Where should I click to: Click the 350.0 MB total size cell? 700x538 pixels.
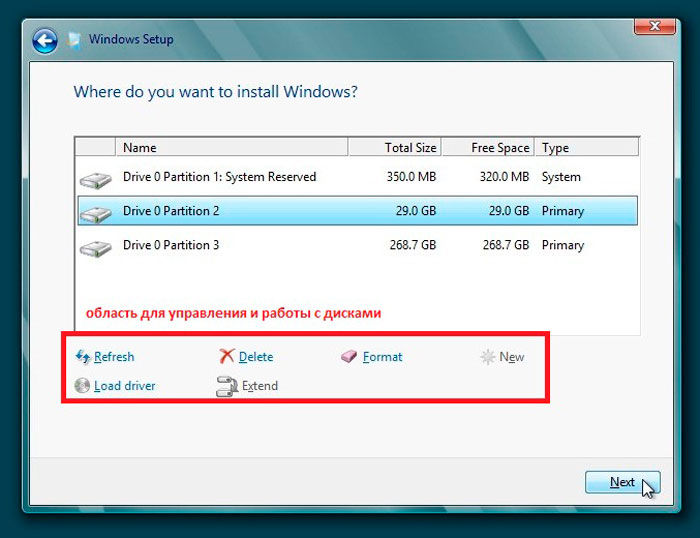click(411, 177)
